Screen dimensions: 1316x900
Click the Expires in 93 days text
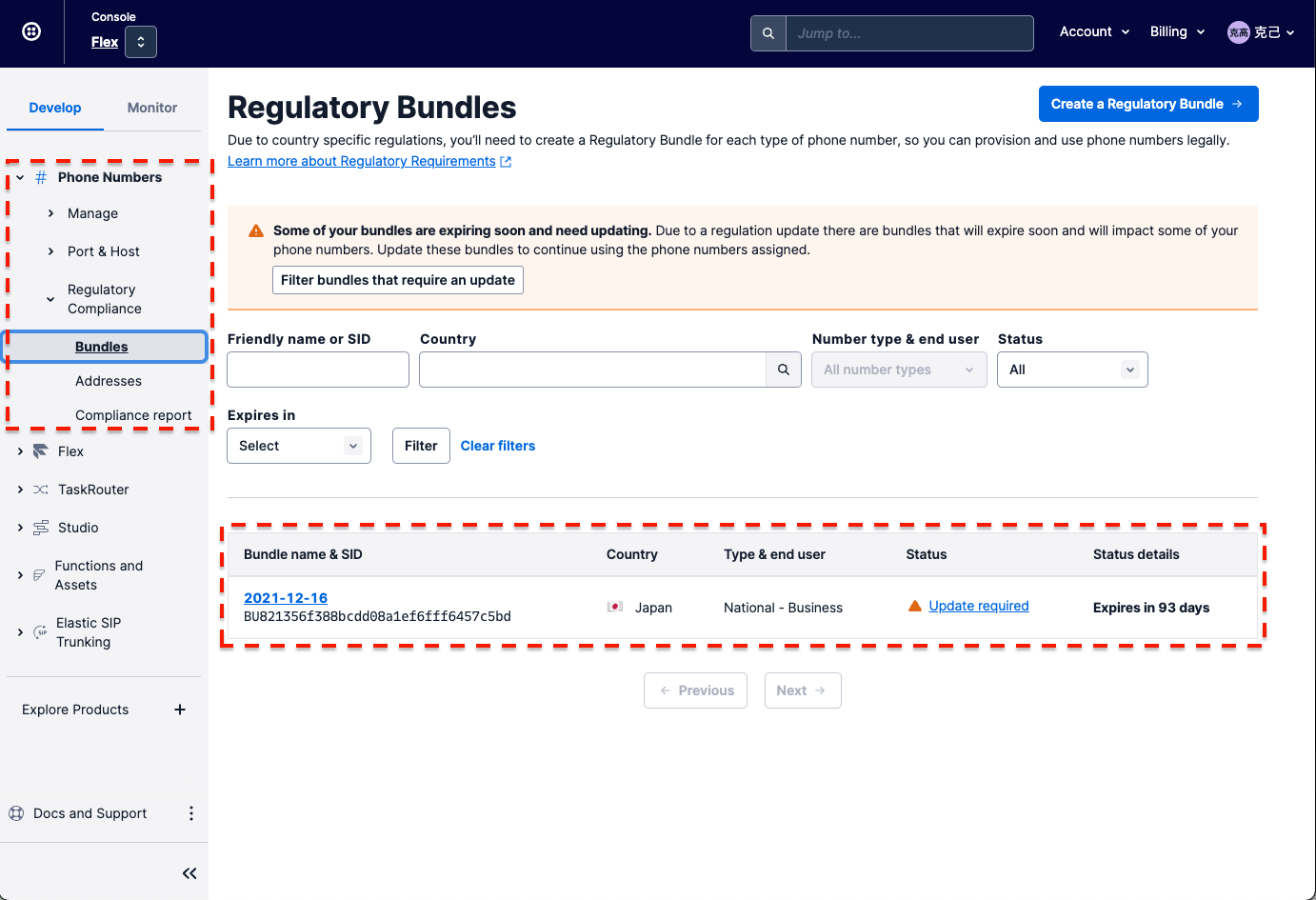1151,608
